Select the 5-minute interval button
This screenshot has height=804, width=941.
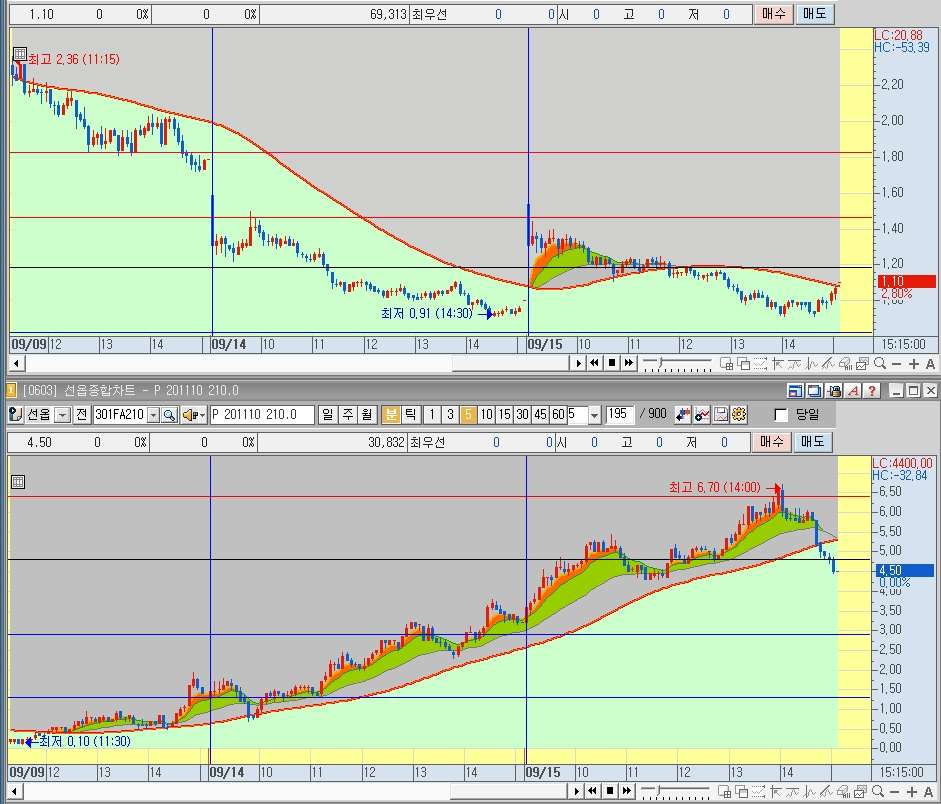467,415
